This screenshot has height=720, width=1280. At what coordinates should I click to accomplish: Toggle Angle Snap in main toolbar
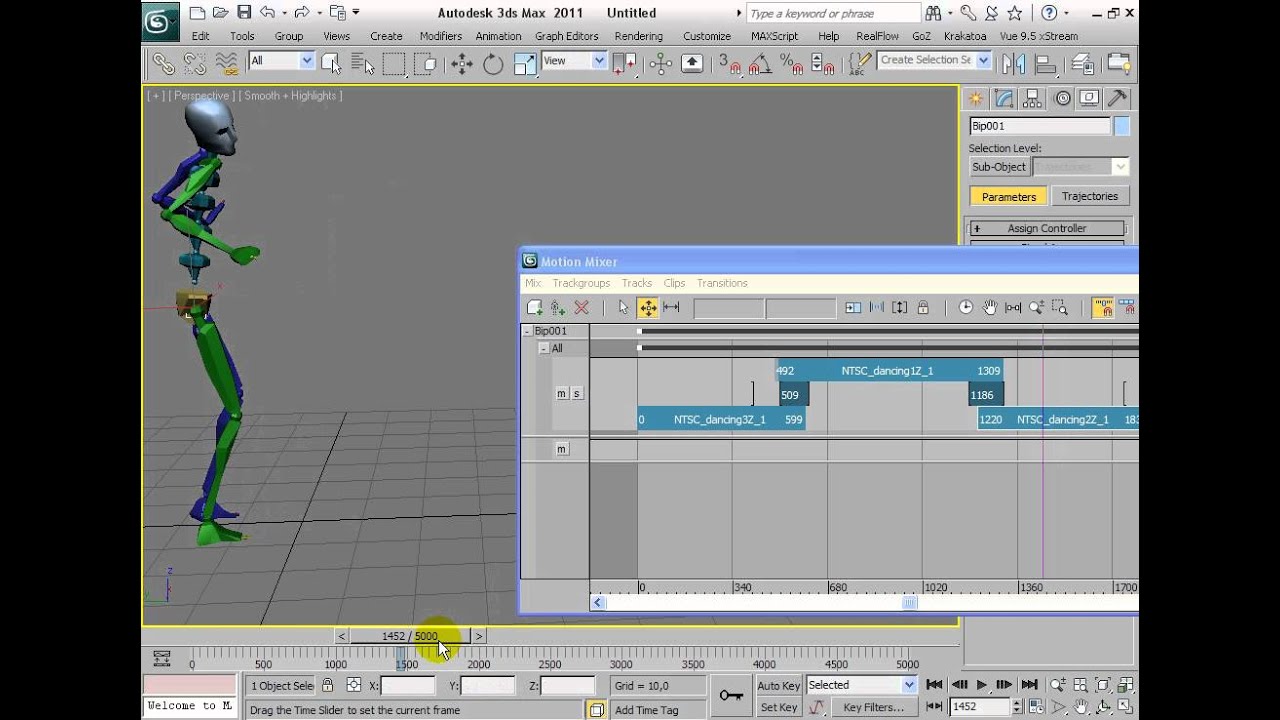point(760,63)
